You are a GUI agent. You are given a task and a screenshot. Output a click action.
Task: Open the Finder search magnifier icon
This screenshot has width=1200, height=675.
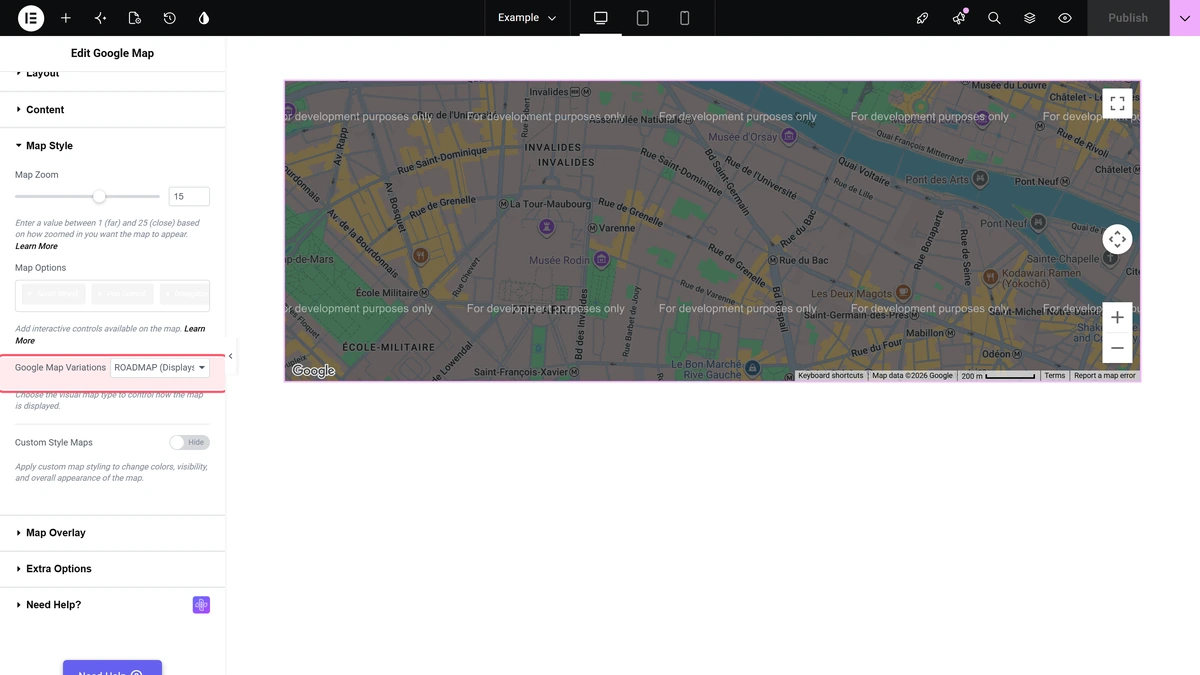[994, 18]
